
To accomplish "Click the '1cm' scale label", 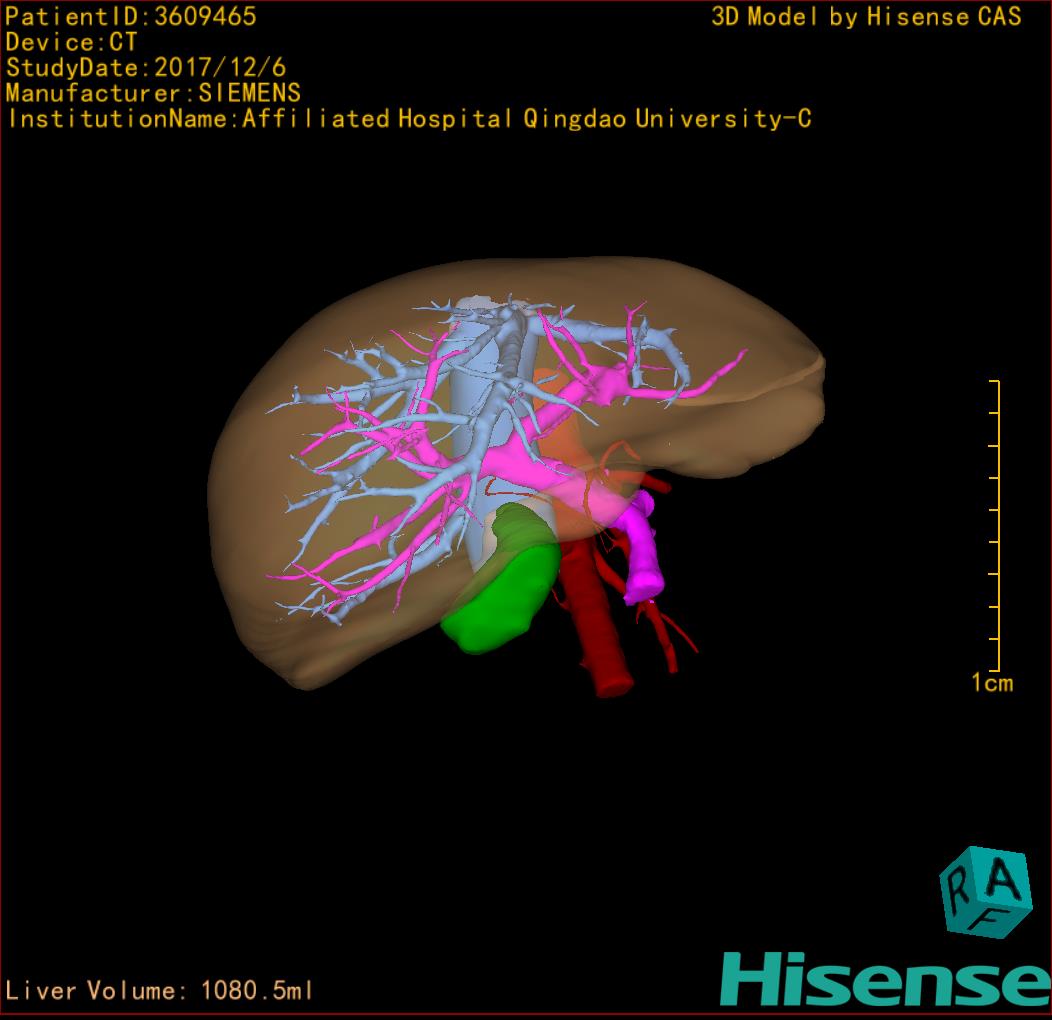I will point(992,683).
